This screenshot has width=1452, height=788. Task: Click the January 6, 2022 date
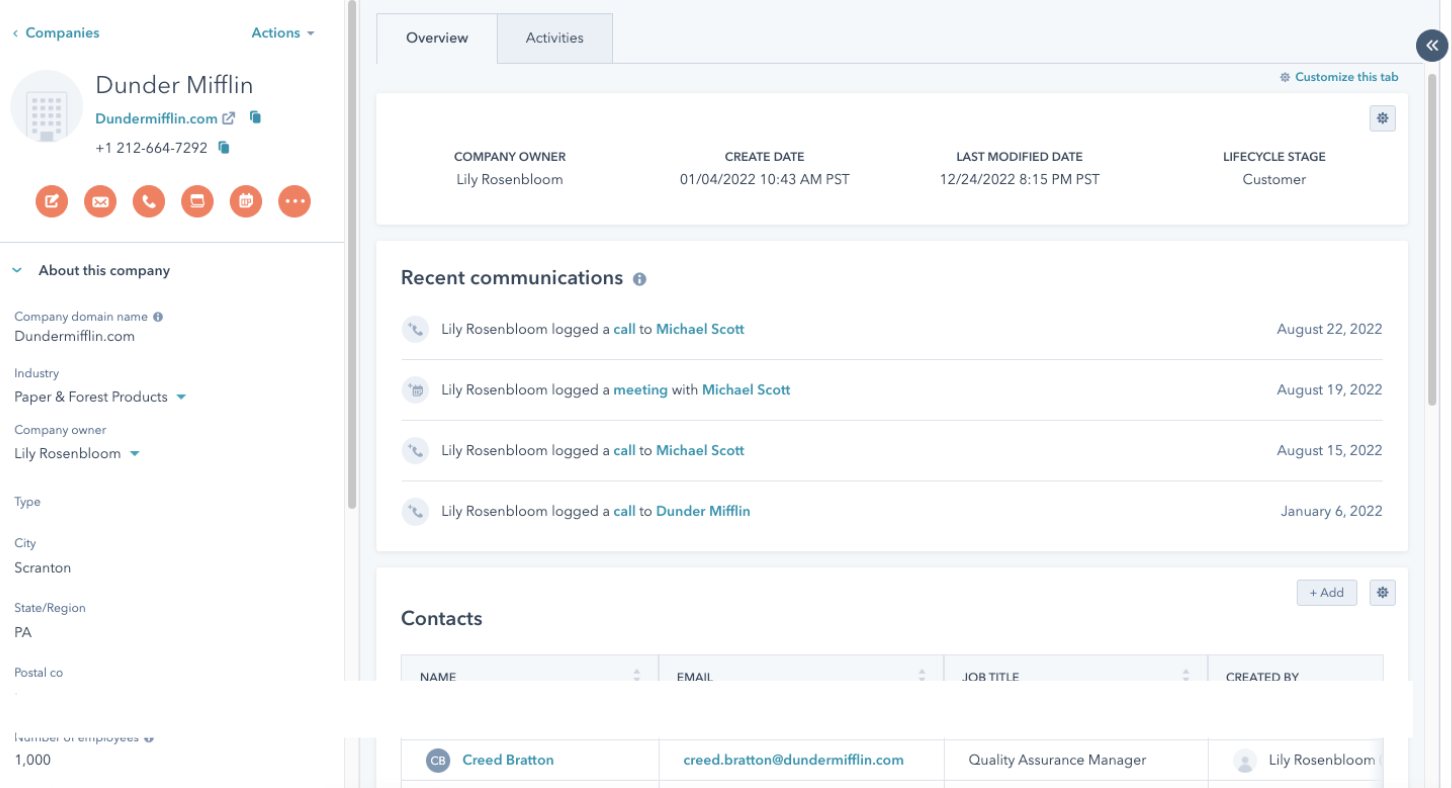[x=1331, y=512]
